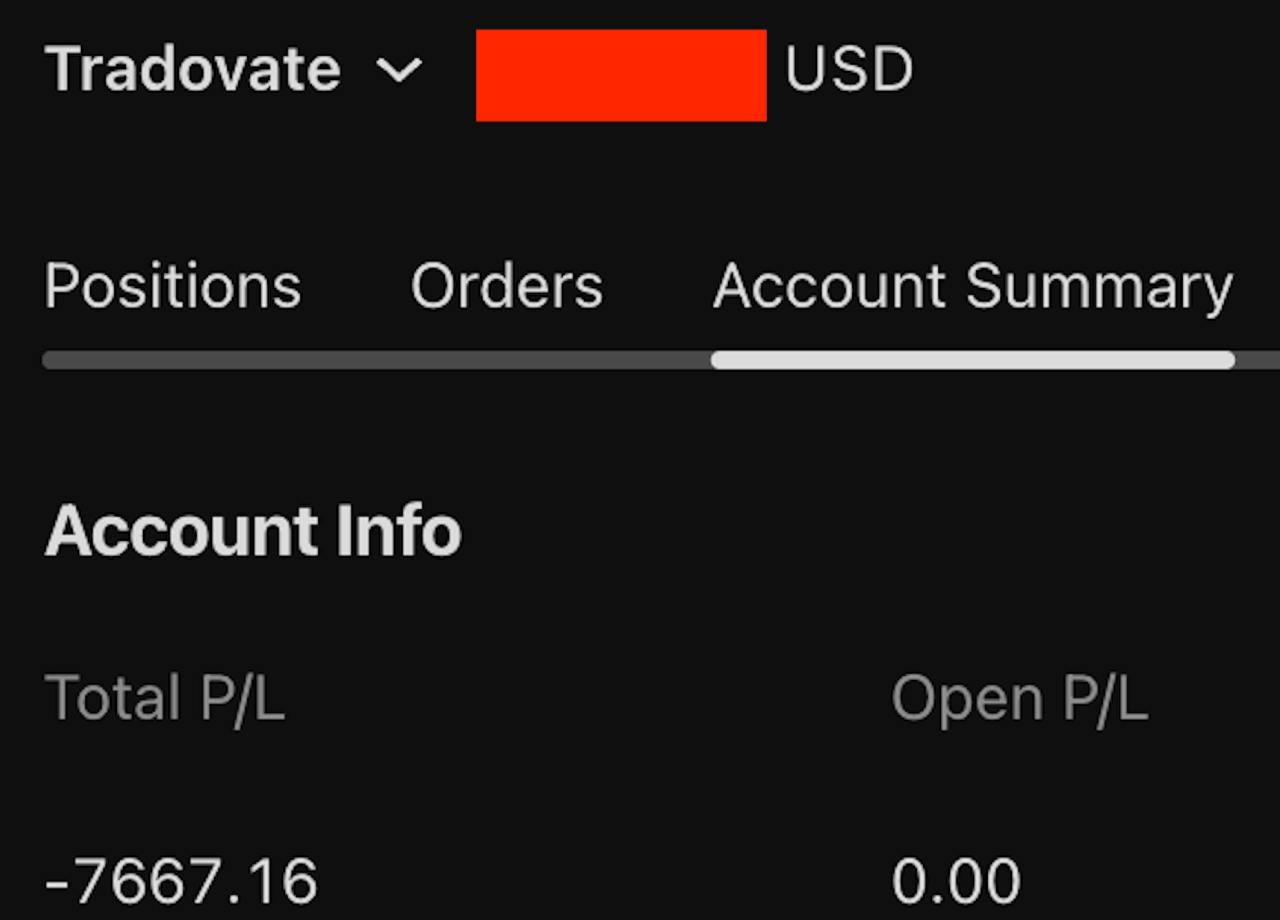Image resolution: width=1280 pixels, height=920 pixels.
Task: Click gray indicator bar beneath Orders
Action: pos(507,360)
